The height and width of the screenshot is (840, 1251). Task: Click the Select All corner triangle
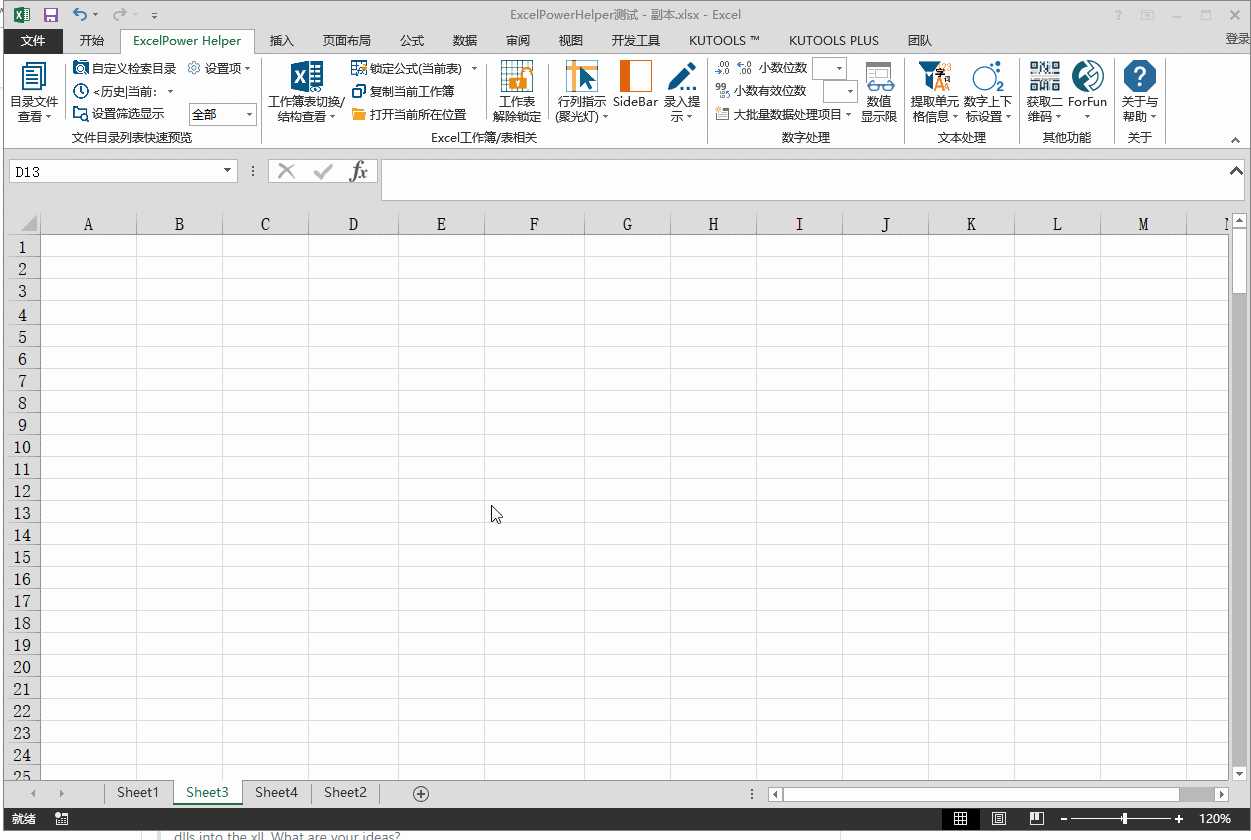pos(29,223)
